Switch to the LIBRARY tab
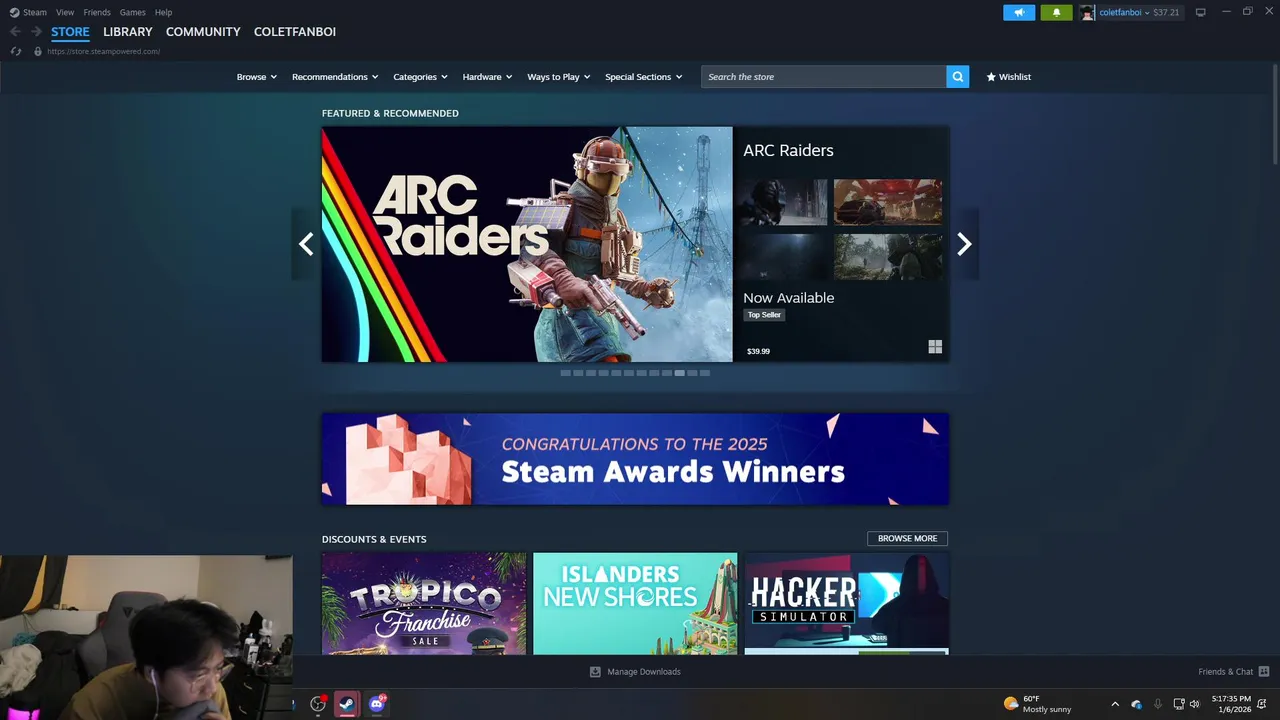The height and width of the screenshot is (720, 1280). pyautogui.click(x=128, y=32)
